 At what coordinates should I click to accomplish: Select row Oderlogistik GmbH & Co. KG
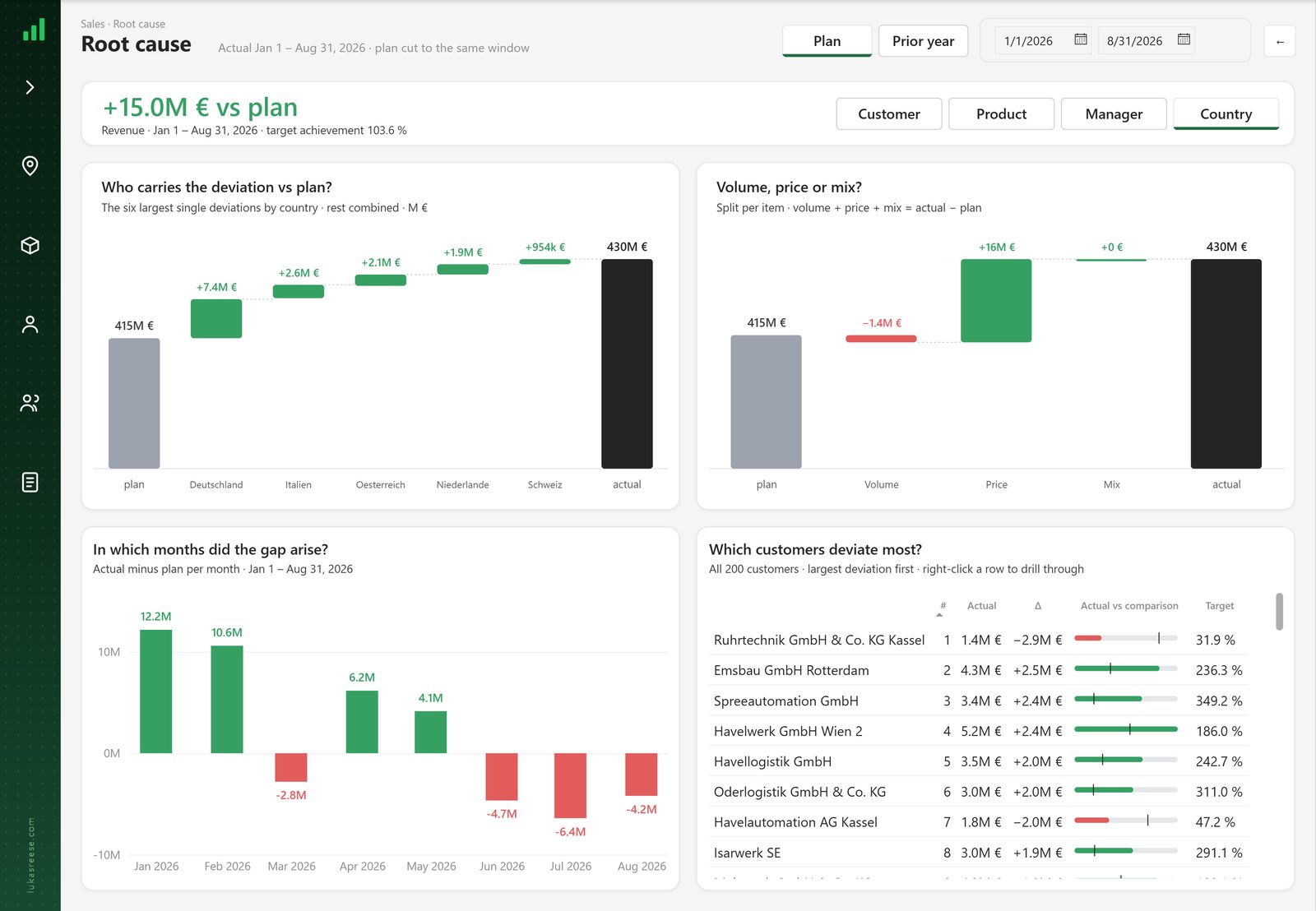[979, 792]
